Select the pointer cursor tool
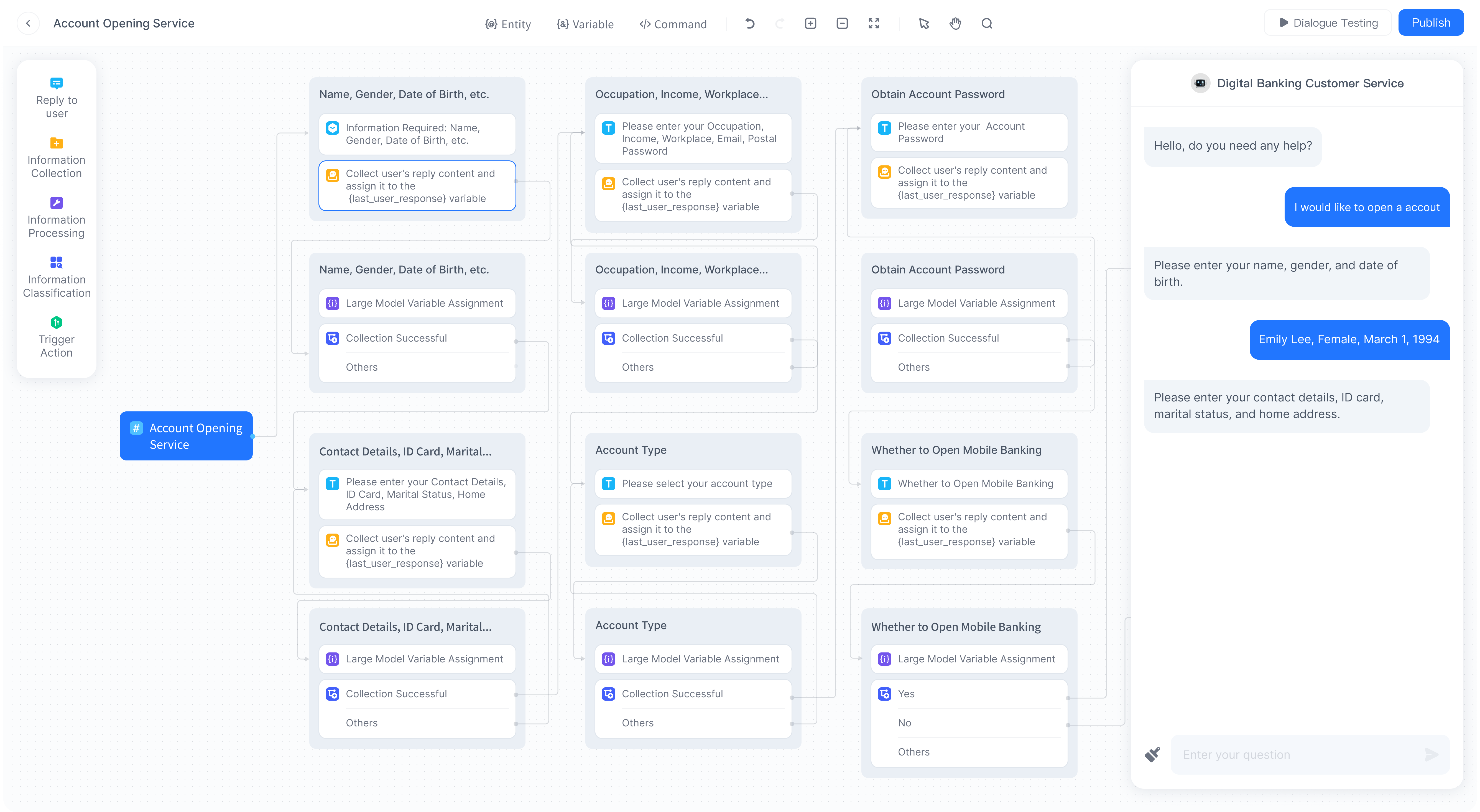This screenshot has height=812, width=1480. click(924, 24)
